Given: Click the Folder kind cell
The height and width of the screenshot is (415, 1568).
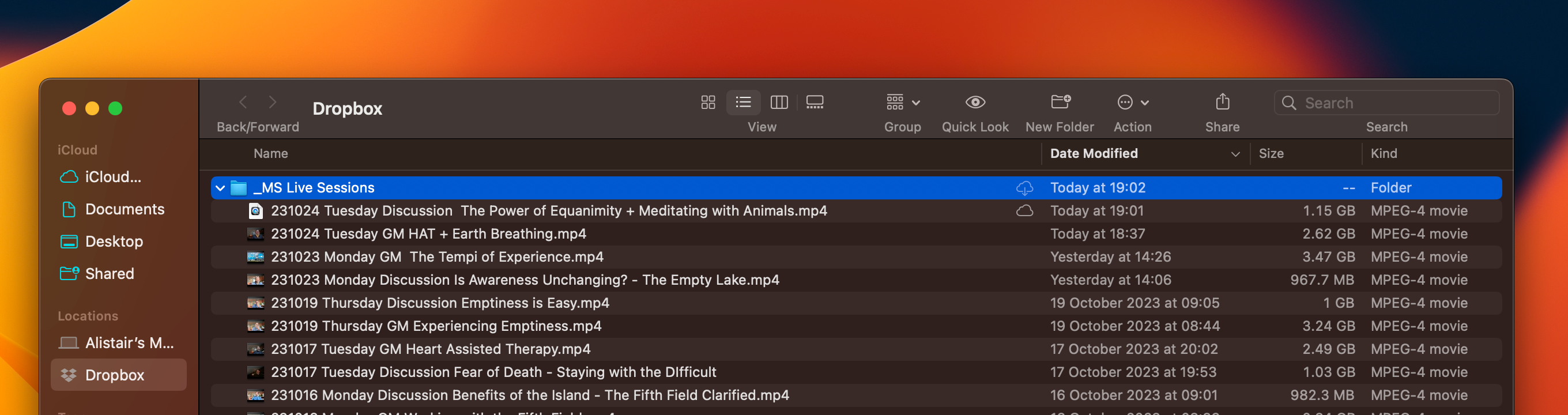Looking at the screenshot, I should (1391, 188).
